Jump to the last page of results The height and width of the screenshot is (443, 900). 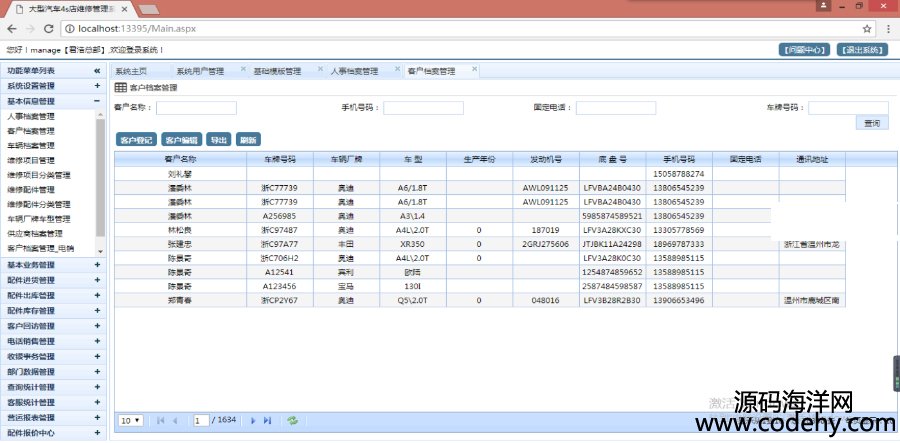[x=268, y=421]
